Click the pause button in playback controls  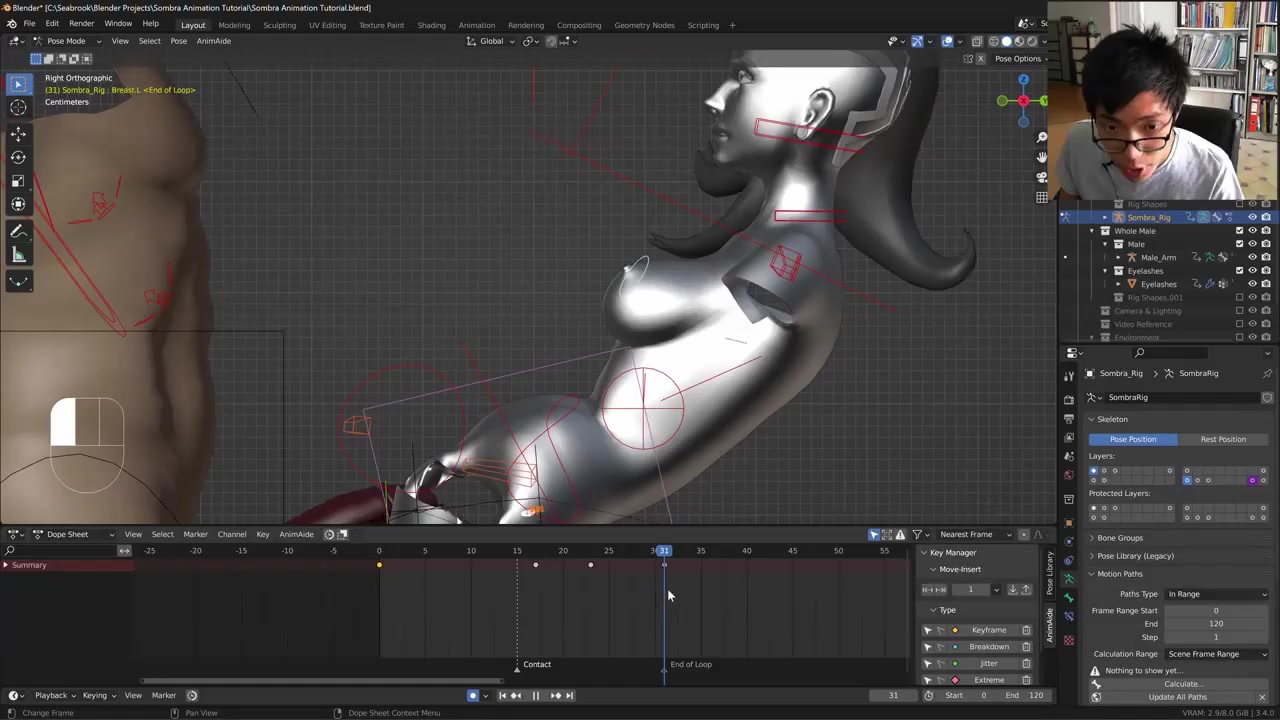[535, 696]
